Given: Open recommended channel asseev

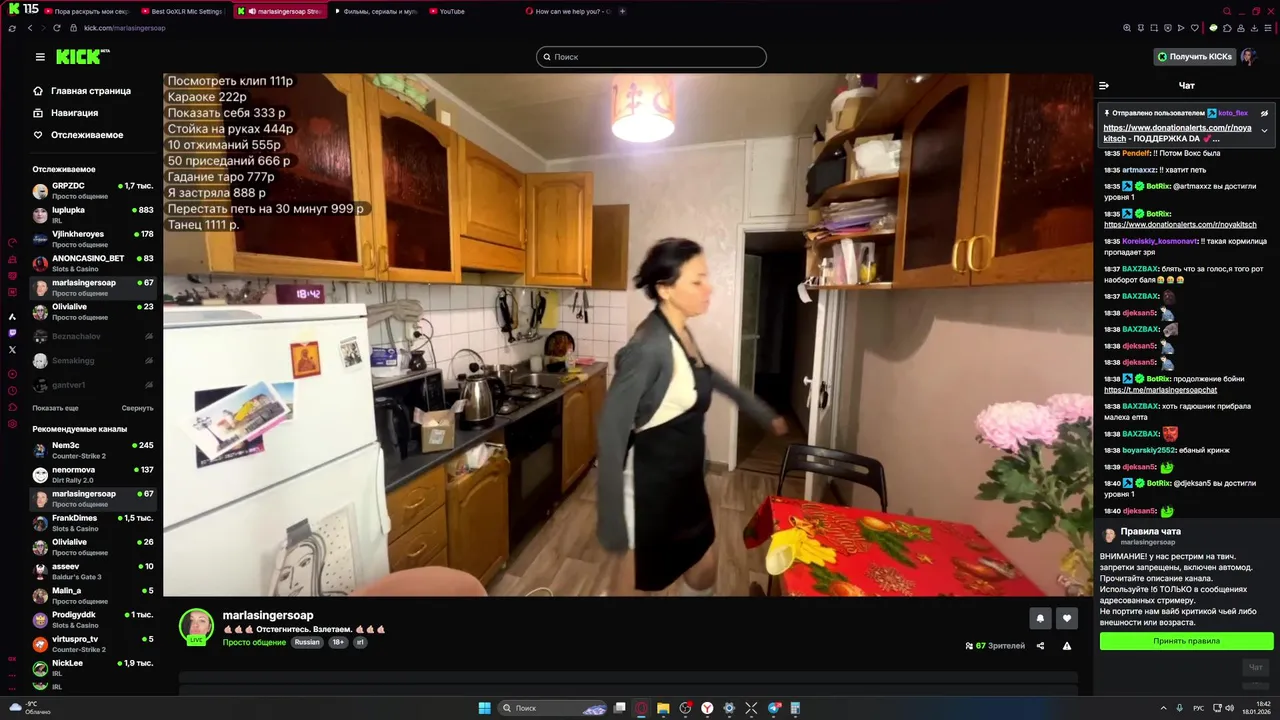Looking at the screenshot, I should pyautogui.click(x=92, y=571).
